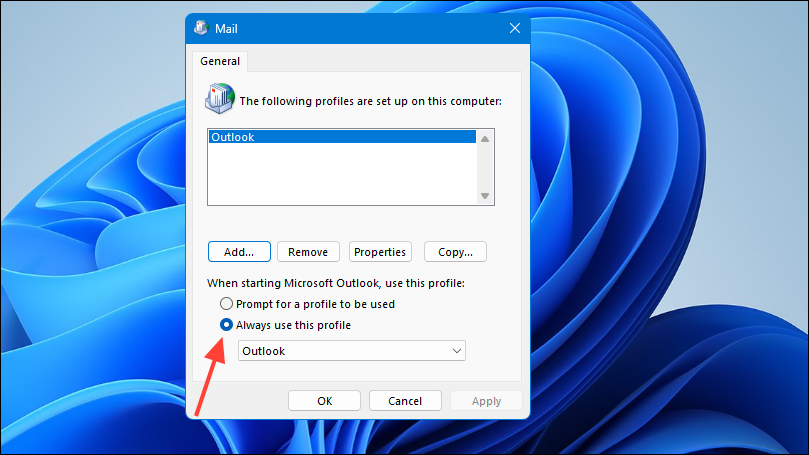Close the Mail dialog window
The image size is (809, 455).
point(515,28)
